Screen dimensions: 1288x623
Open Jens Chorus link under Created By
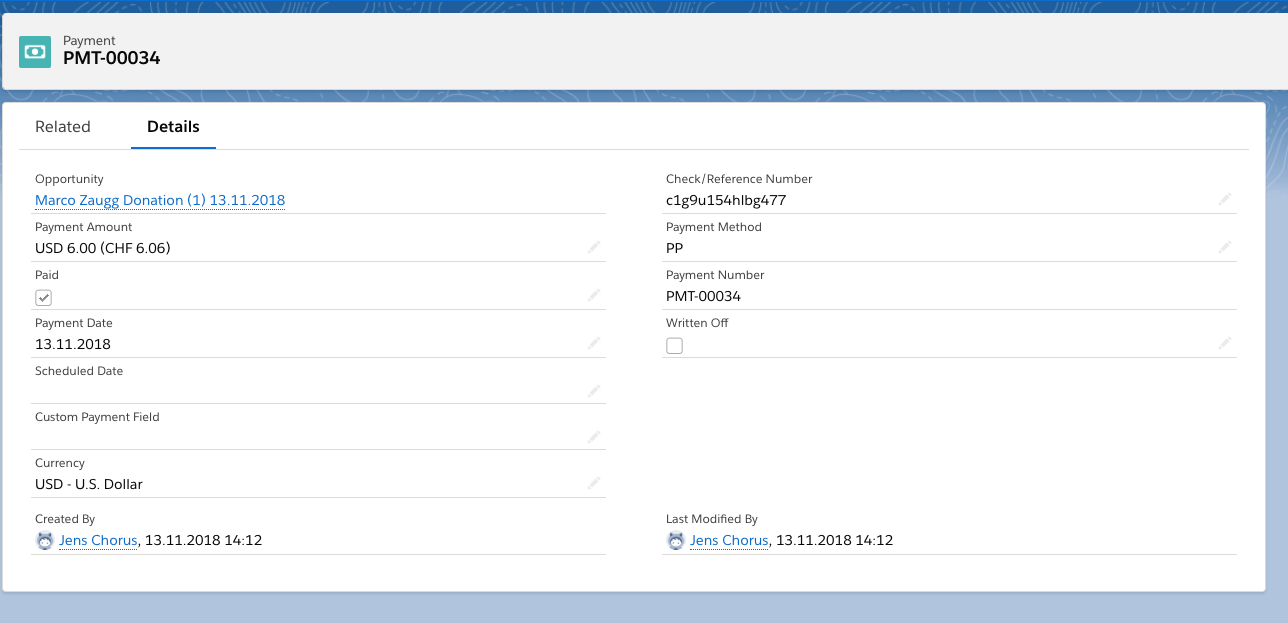pos(98,541)
